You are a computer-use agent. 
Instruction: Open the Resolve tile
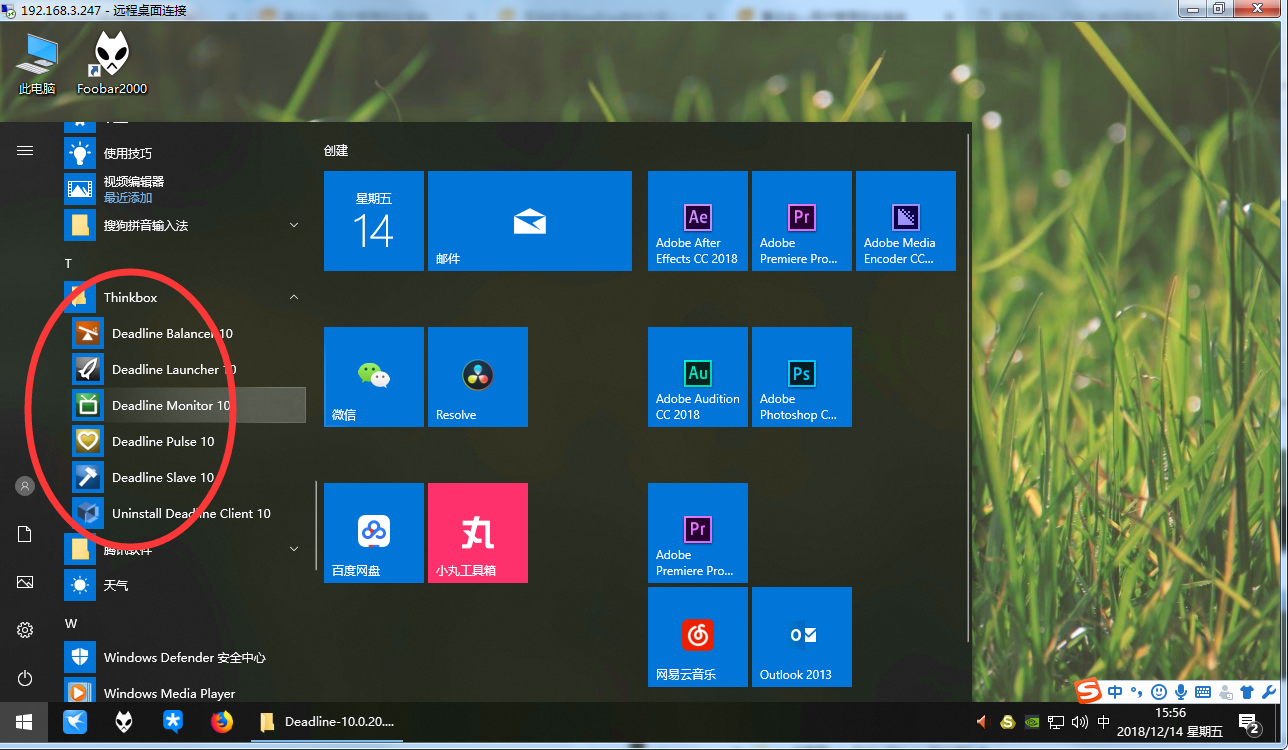coord(478,377)
